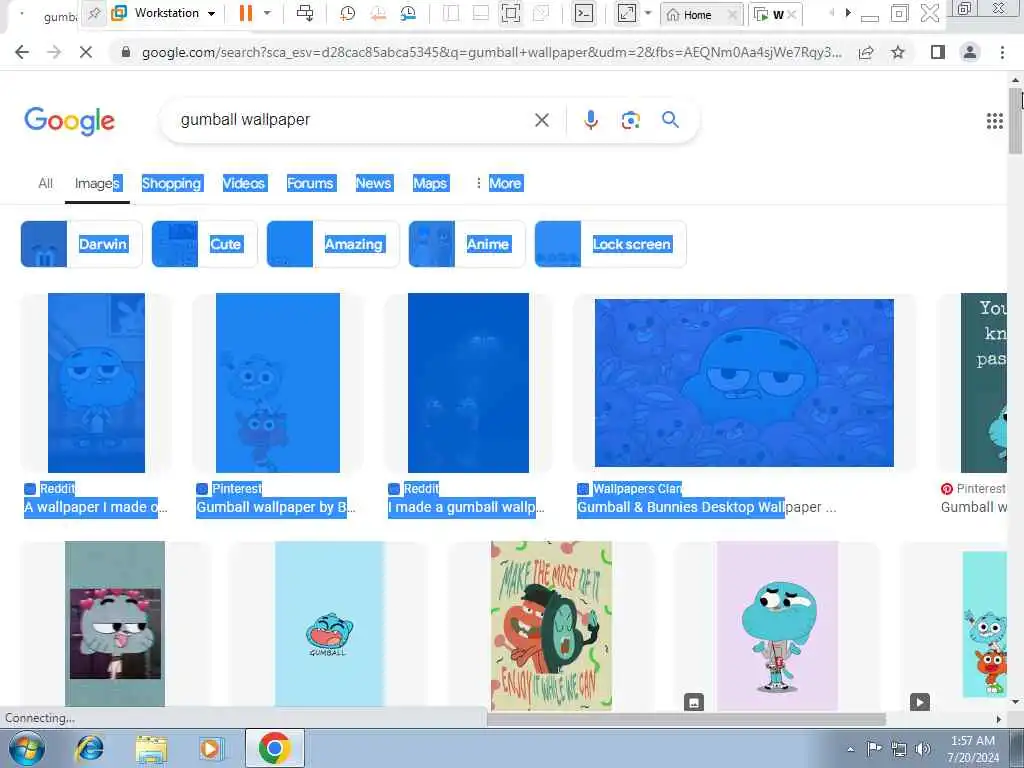
Task: Go back to the previous page in Chrome
Action: coord(22,52)
